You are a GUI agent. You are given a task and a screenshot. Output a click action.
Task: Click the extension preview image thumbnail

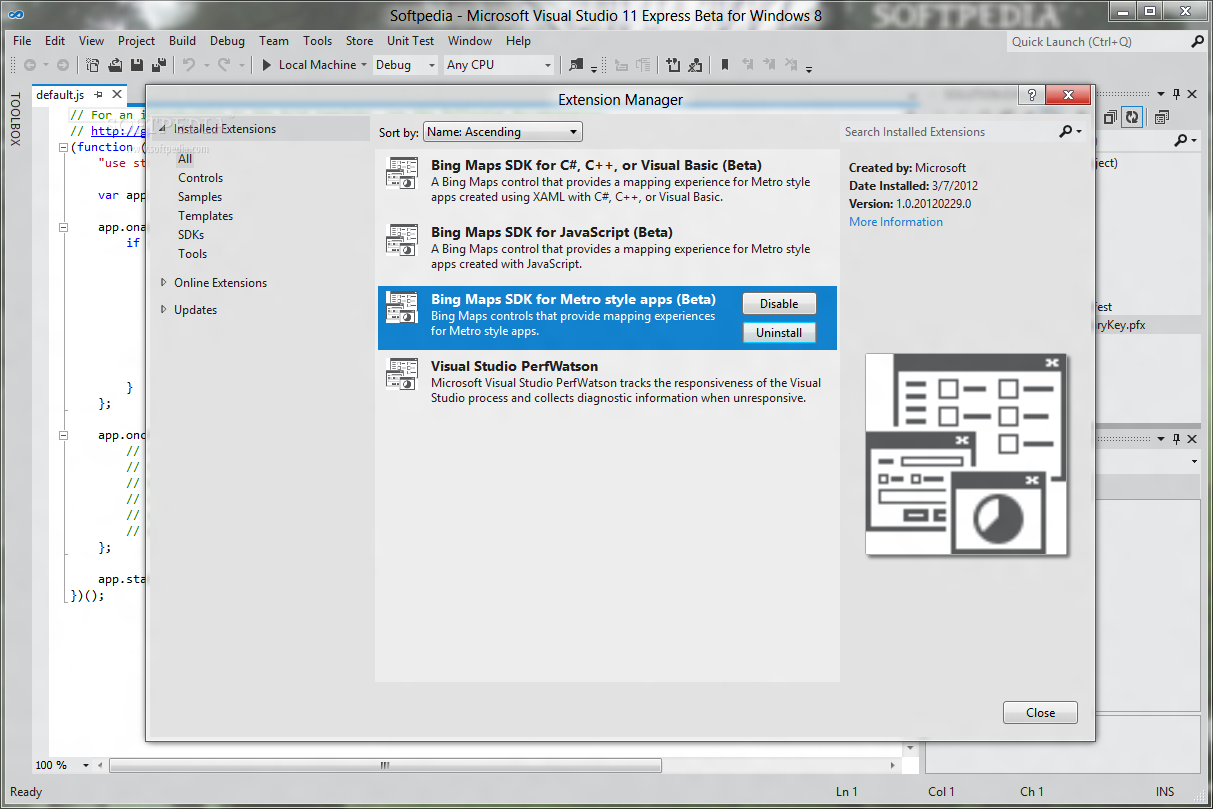pyautogui.click(x=966, y=455)
